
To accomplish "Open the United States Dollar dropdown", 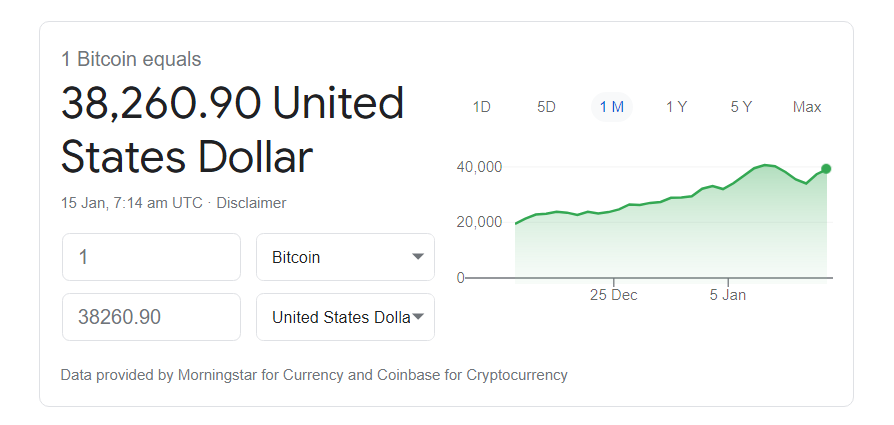I will click(346, 317).
